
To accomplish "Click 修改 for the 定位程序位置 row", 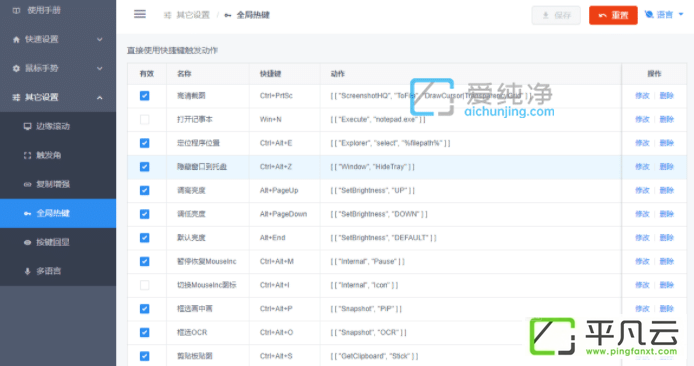I will click(642, 143).
